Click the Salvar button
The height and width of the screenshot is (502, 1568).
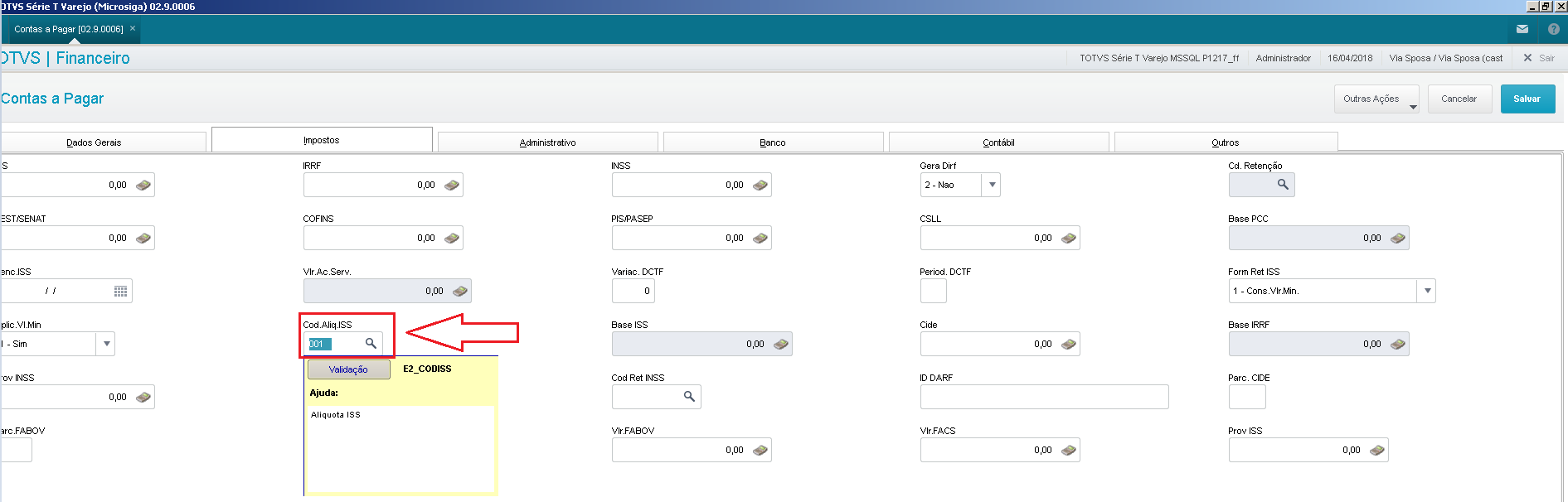(1527, 99)
